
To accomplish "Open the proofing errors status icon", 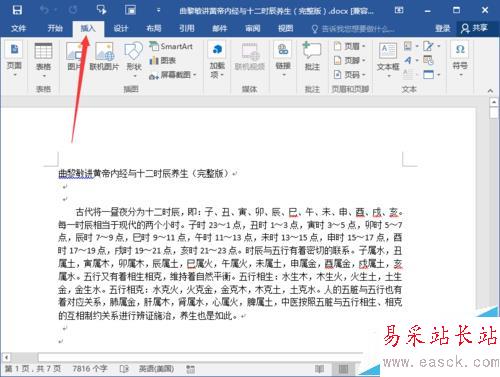I will pos(124,369).
